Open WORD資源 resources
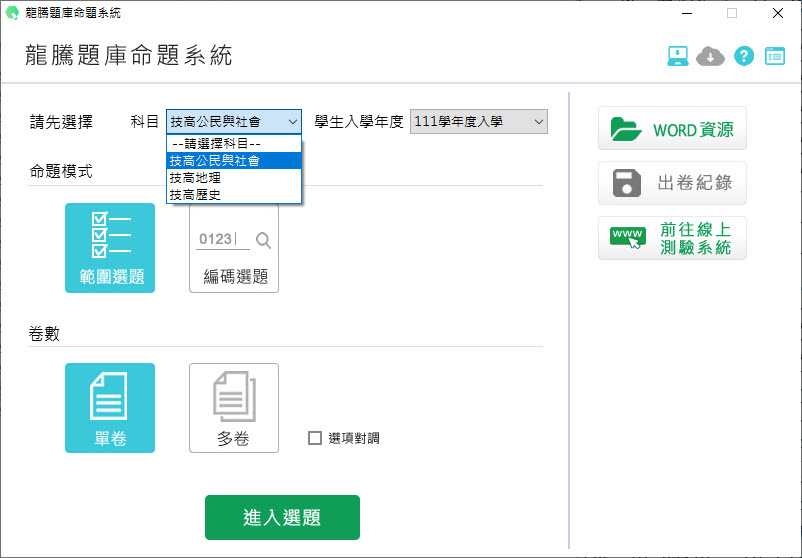The width and height of the screenshot is (802, 558). click(x=672, y=129)
